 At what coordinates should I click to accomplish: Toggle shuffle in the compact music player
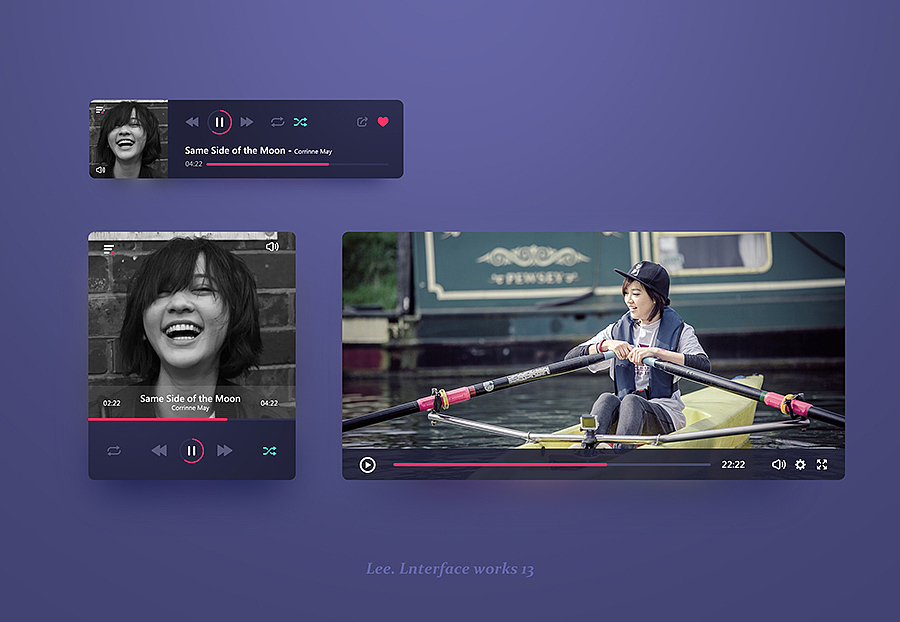coord(300,122)
